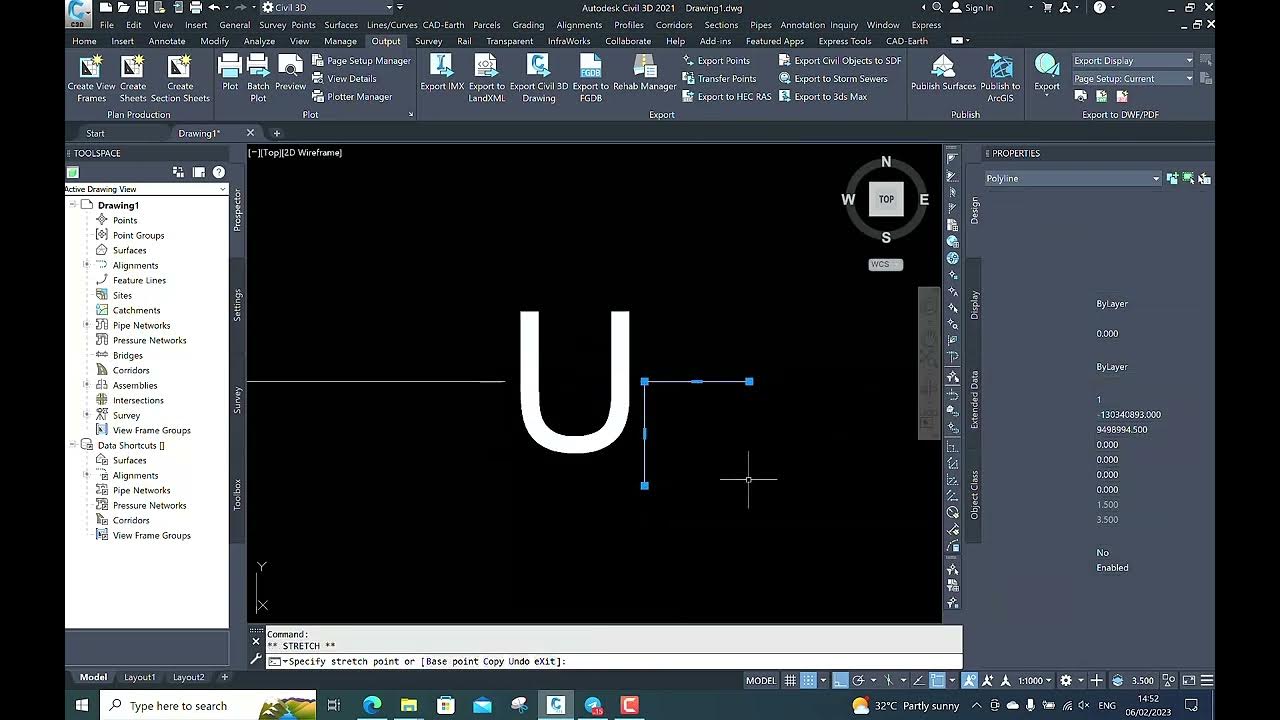
Task: Click Export to HEC RAS button
Action: (x=727, y=97)
